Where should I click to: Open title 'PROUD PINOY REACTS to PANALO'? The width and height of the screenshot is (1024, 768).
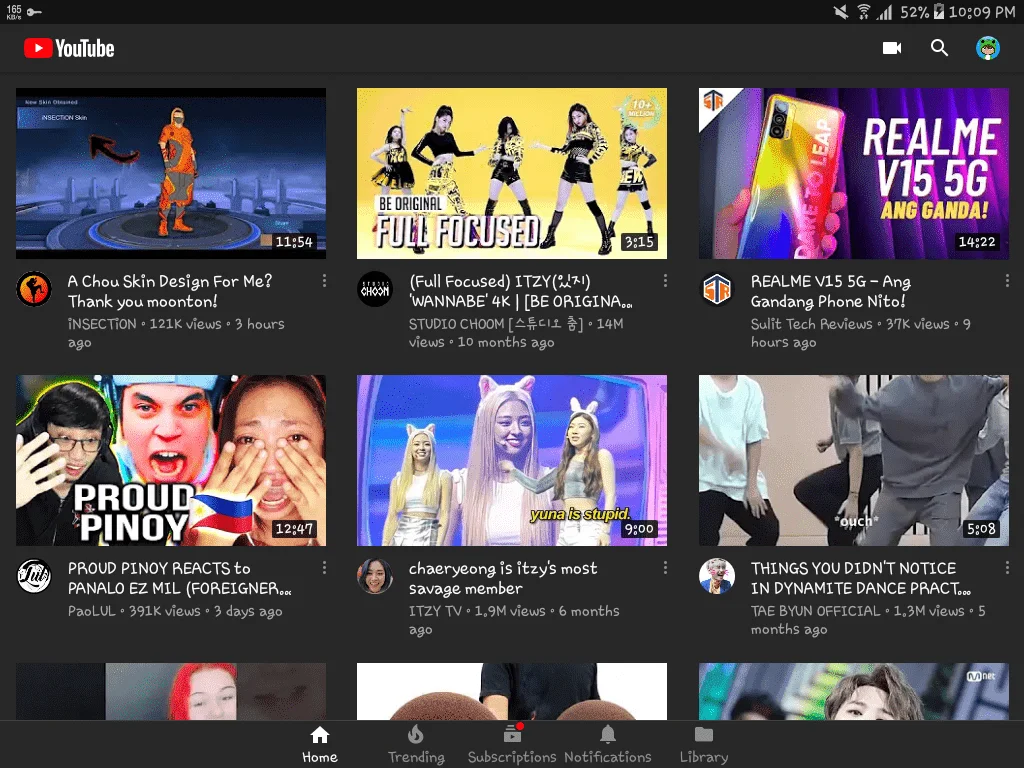180,578
